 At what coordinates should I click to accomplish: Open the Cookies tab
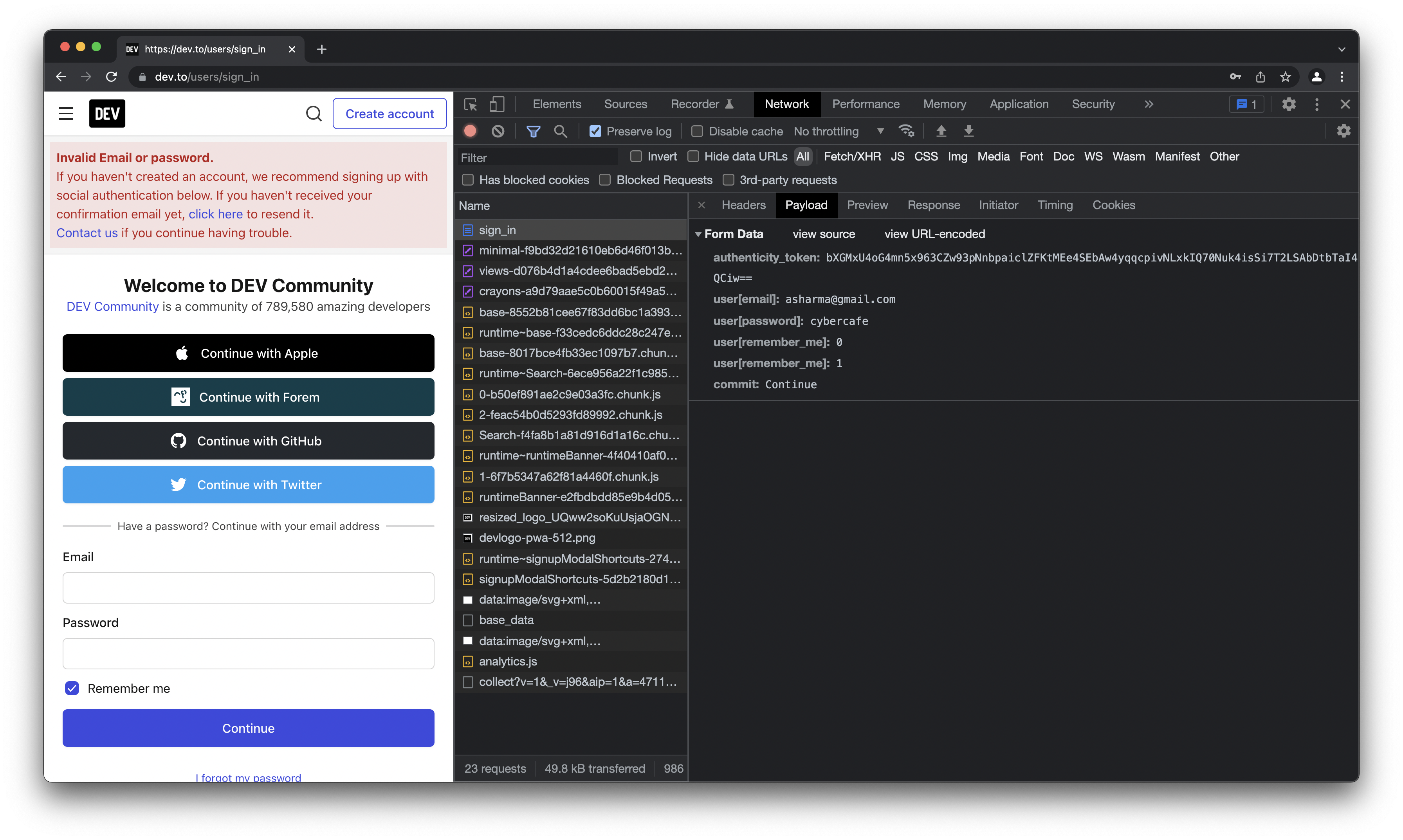pos(1113,205)
